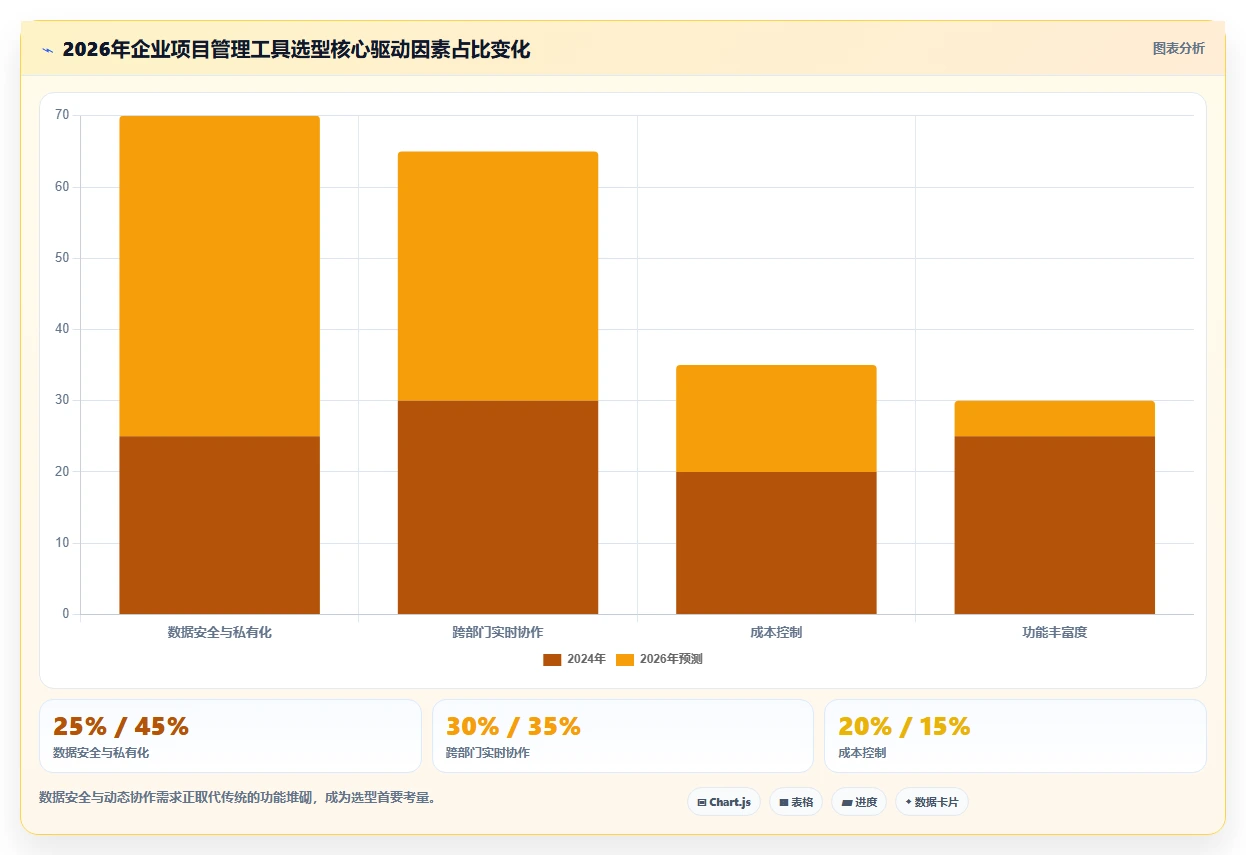Click the orange 2026 segment of 功能丰富度 bar
The width and height of the screenshot is (1246, 855).
coord(1054,418)
